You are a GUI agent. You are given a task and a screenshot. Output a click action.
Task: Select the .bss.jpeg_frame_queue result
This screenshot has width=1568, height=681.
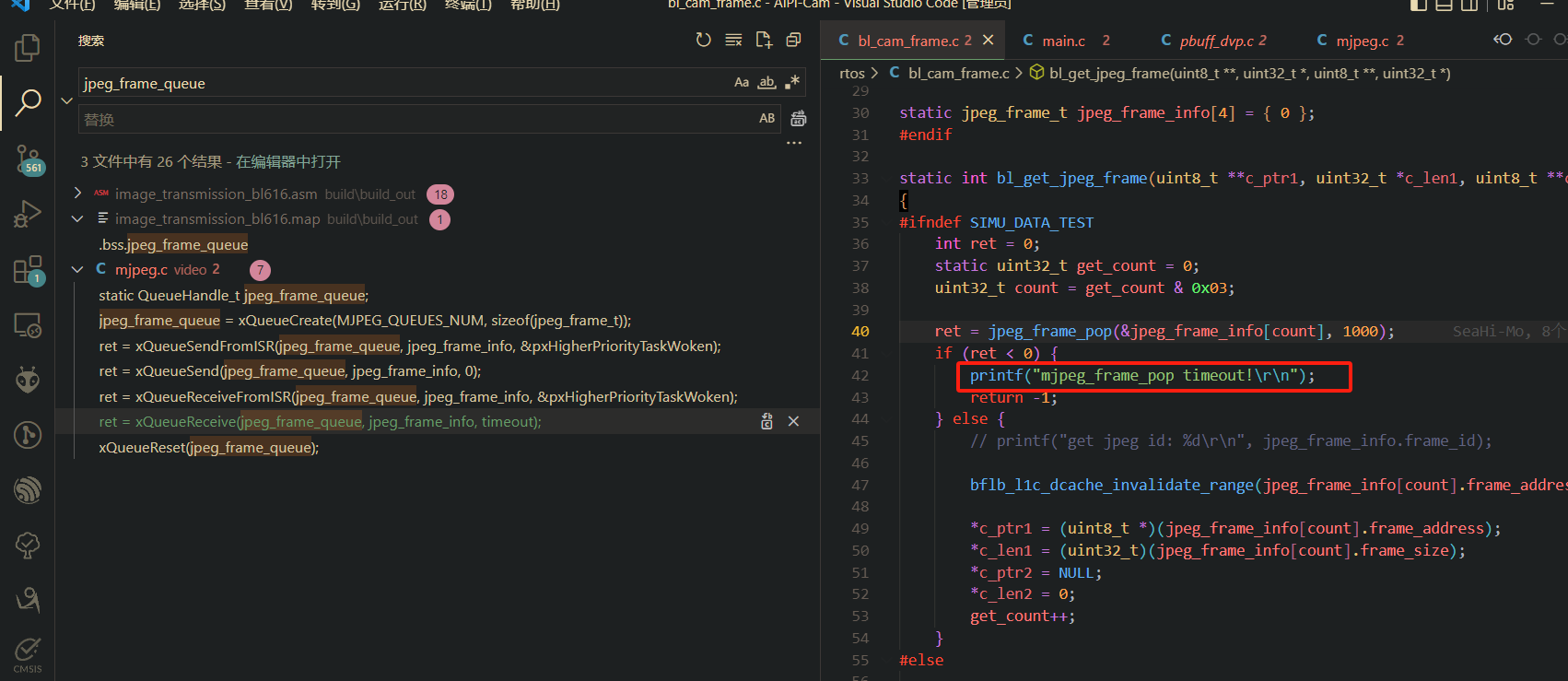pos(173,244)
